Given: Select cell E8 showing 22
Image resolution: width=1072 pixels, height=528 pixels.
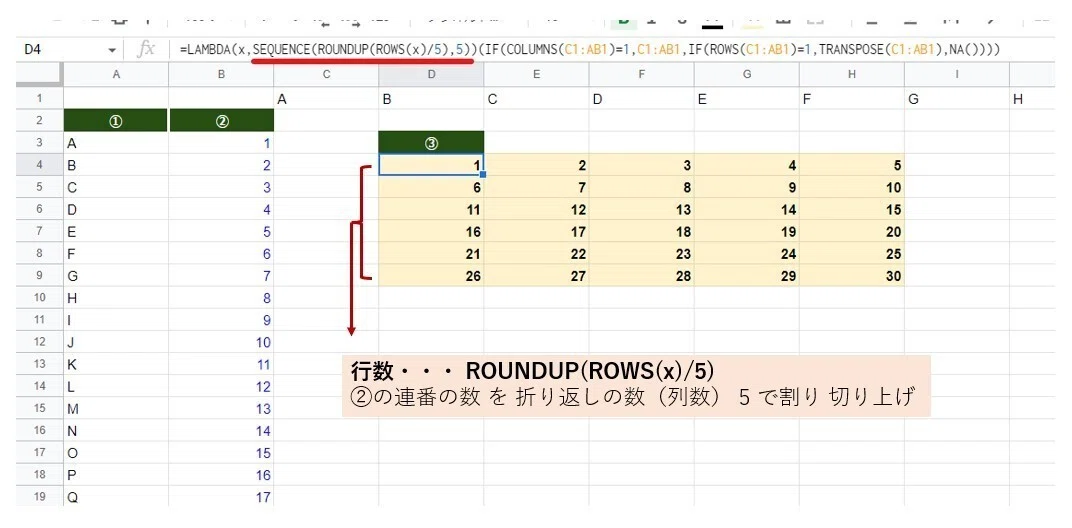Looking at the screenshot, I should (x=537, y=254).
